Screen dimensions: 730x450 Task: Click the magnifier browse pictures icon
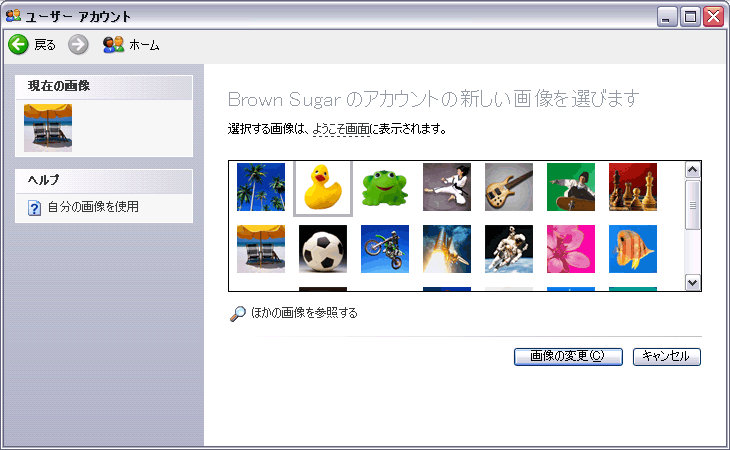pyautogui.click(x=238, y=314)
